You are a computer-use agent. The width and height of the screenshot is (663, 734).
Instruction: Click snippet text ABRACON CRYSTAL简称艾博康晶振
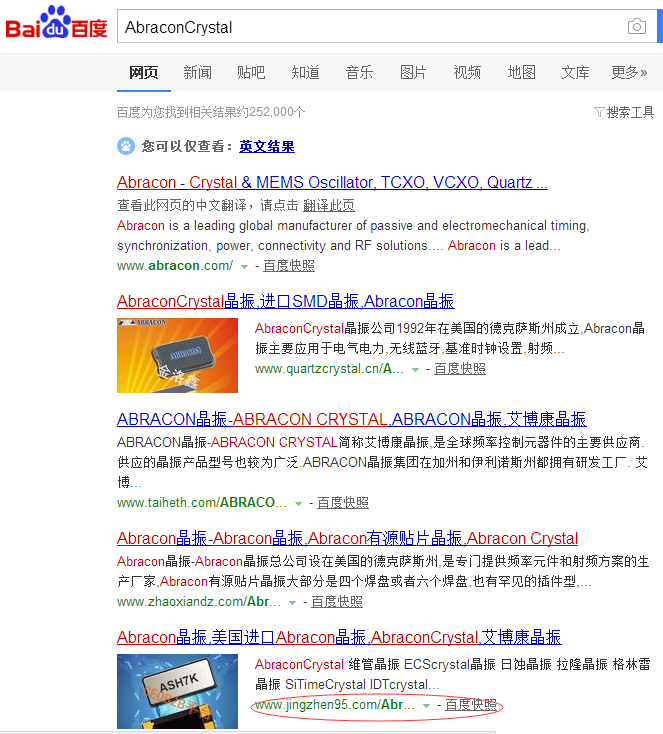coord(383,462)
